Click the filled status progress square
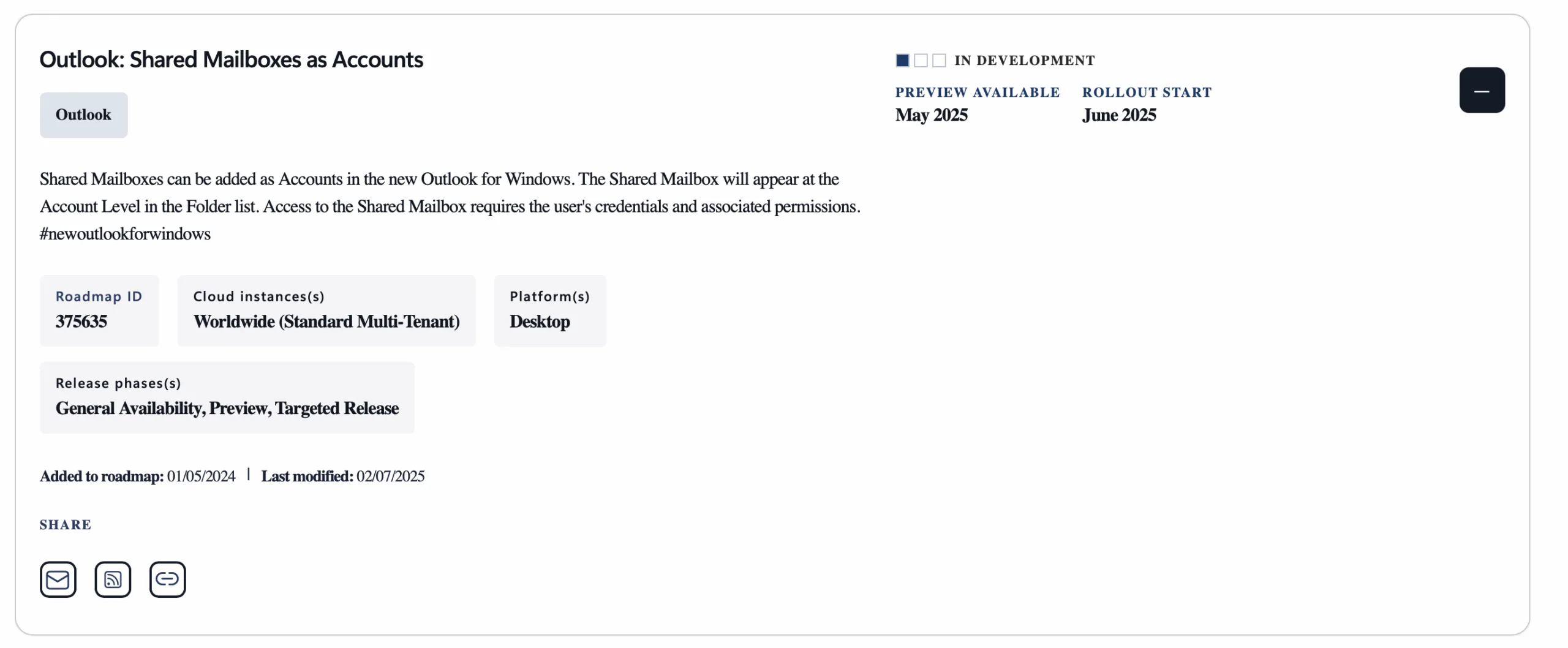The height and width of the screenshot is (648, 1568). [x=902, y=61]
